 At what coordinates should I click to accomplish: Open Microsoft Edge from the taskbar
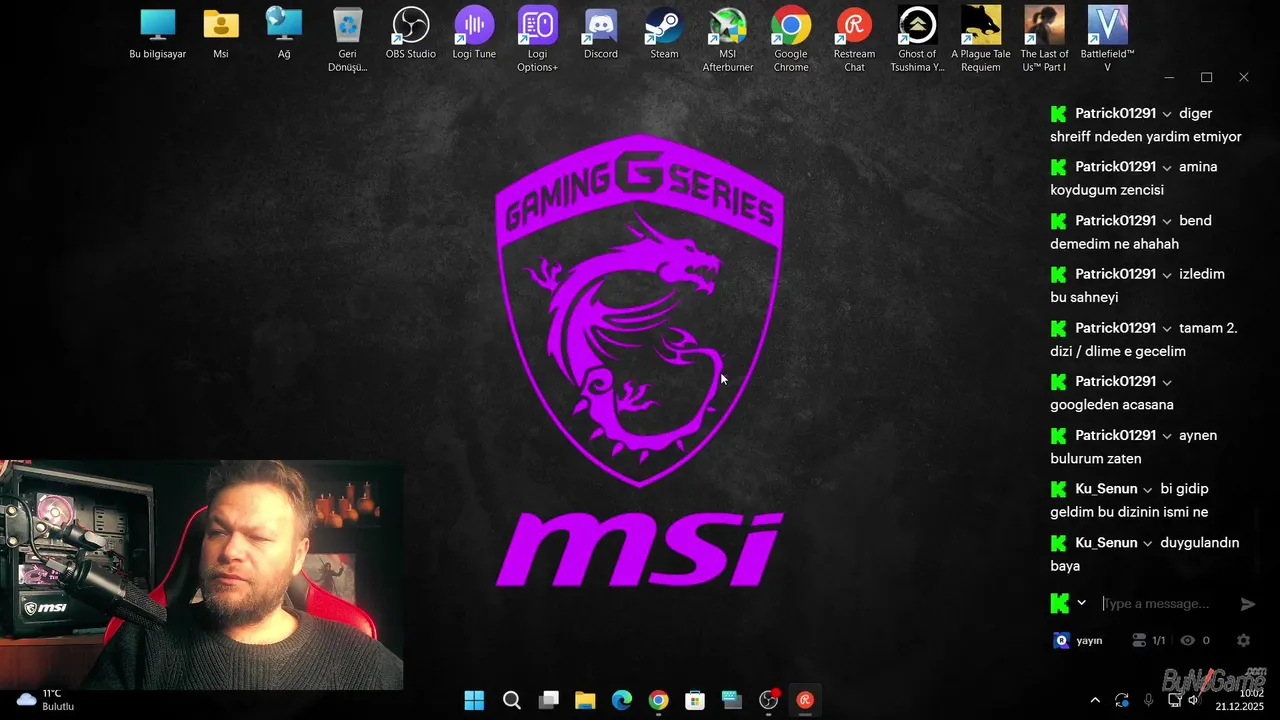coord(622,700)
